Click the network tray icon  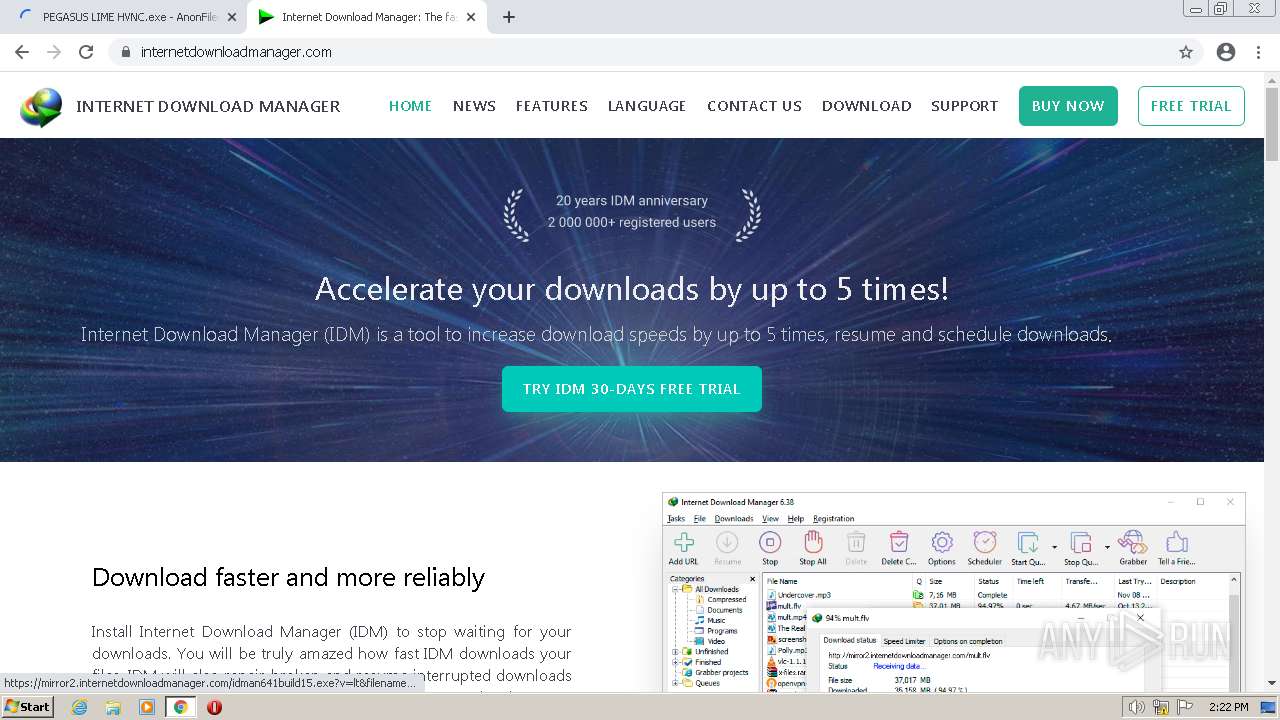(x=1161, y=707)
